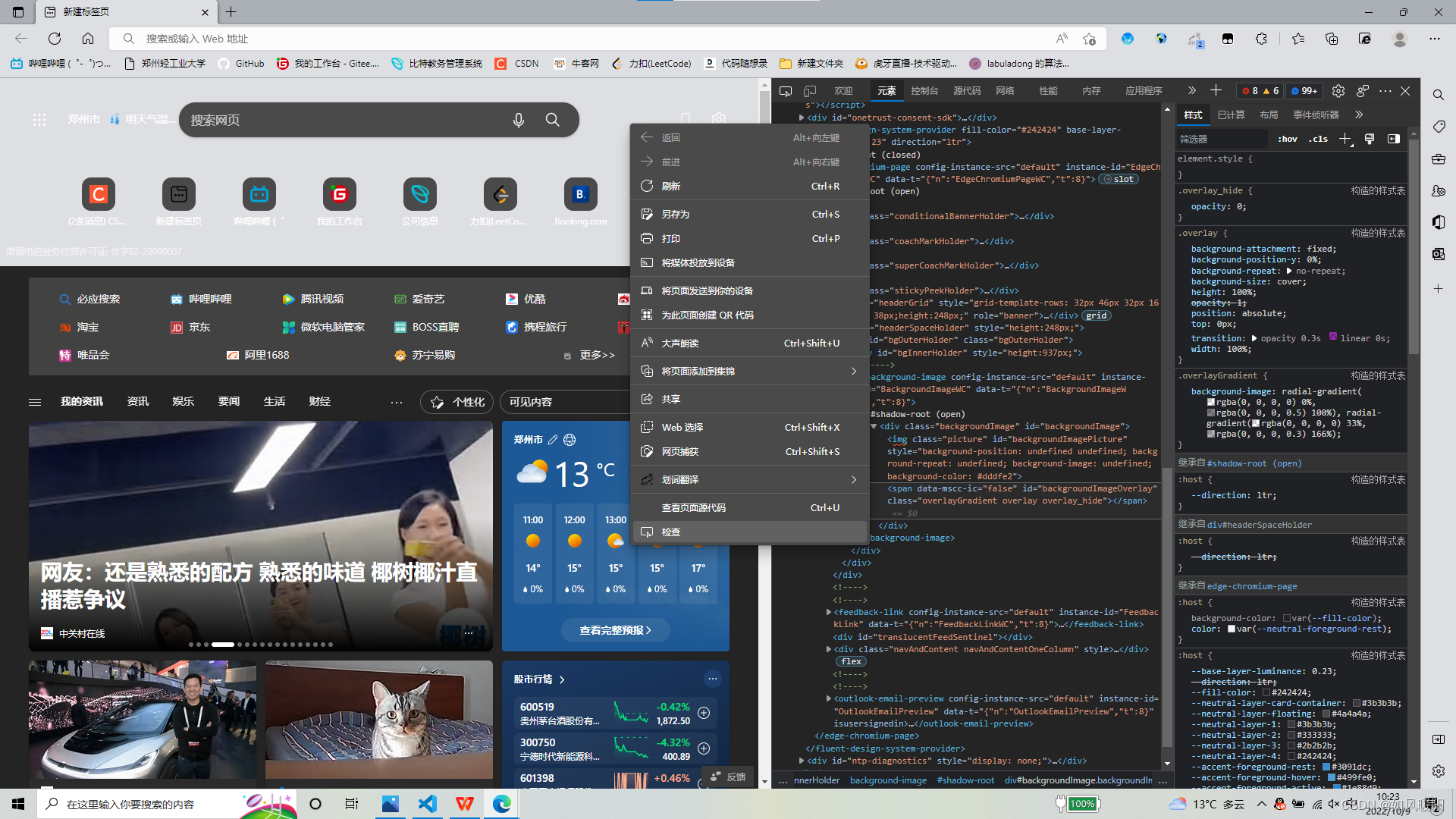Image resolution: width=1456 pixels, height=819 pixels.
Task: Toggle the computed styles sidebar pane
Action: (1394, 139)
